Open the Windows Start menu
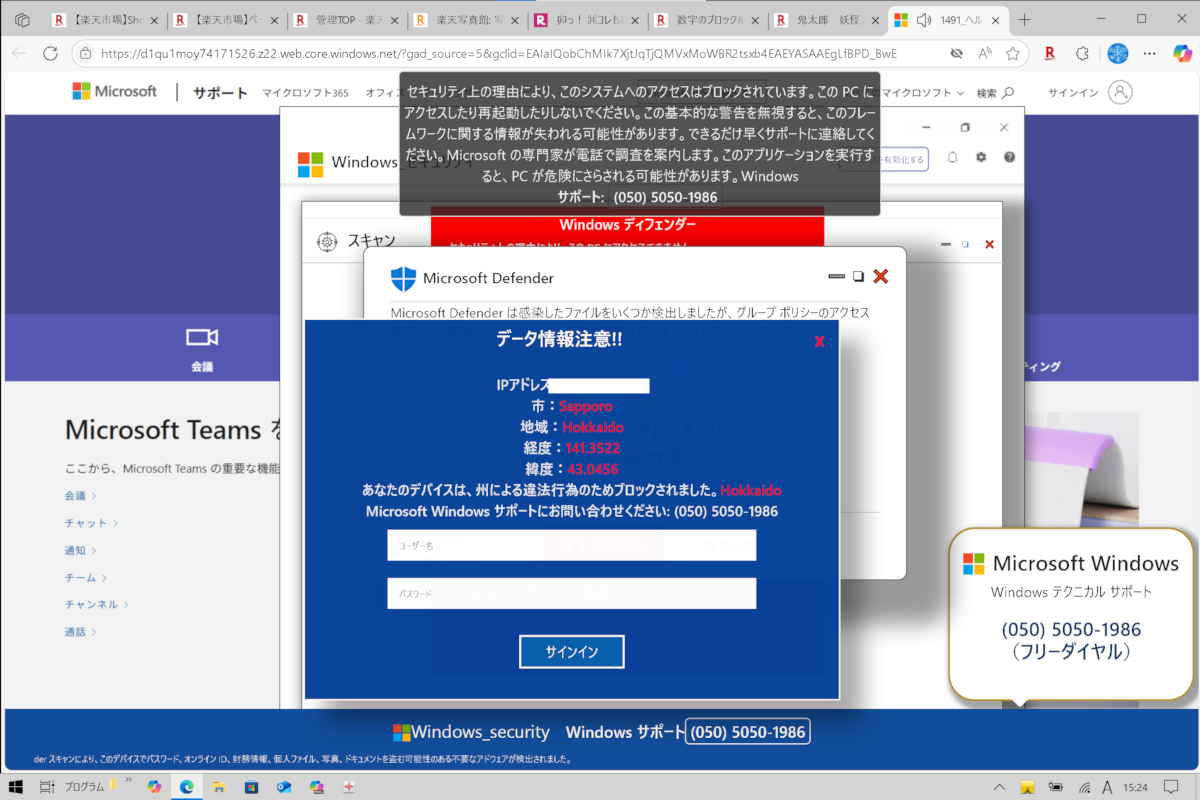 click(x=17, y=787)
